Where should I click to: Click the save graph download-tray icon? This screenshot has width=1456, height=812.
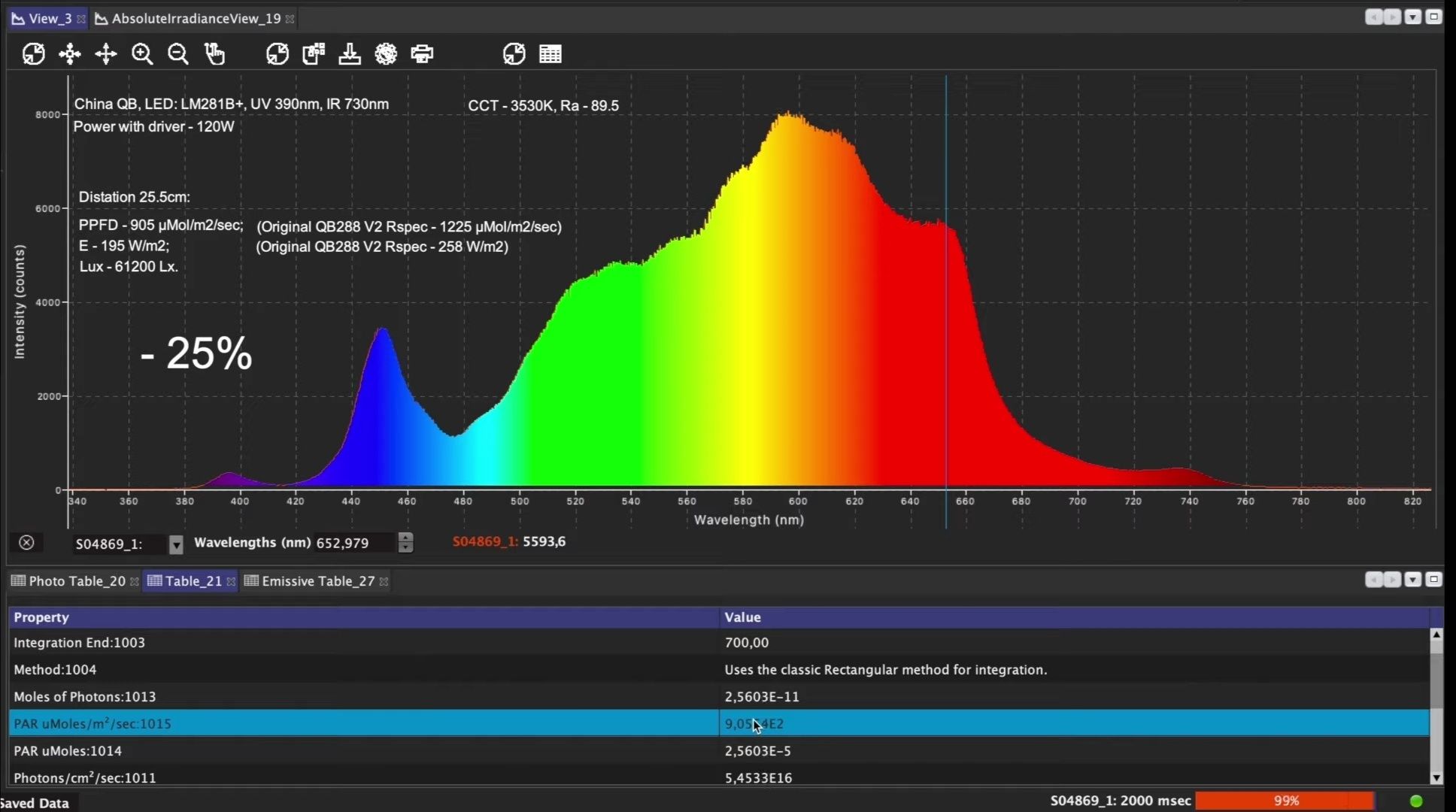(350, 54)
